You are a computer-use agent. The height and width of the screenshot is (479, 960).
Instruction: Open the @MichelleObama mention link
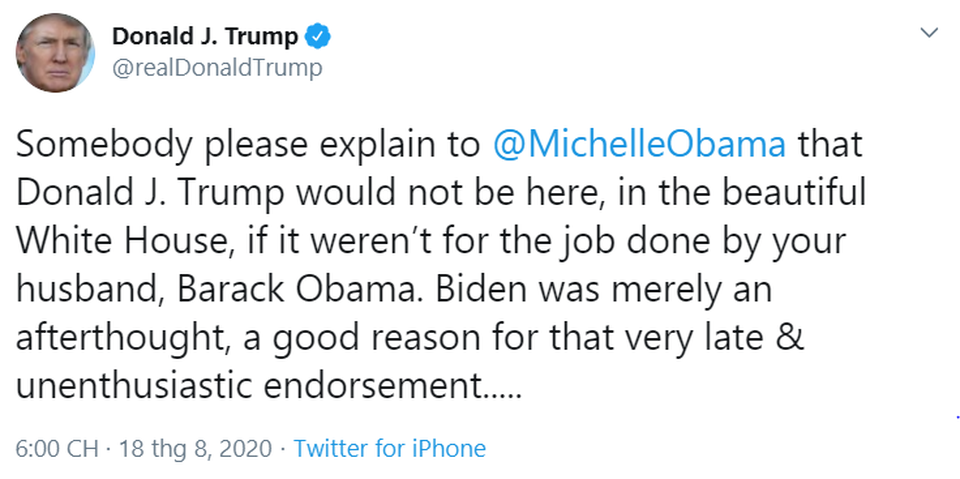pos(640,145)
